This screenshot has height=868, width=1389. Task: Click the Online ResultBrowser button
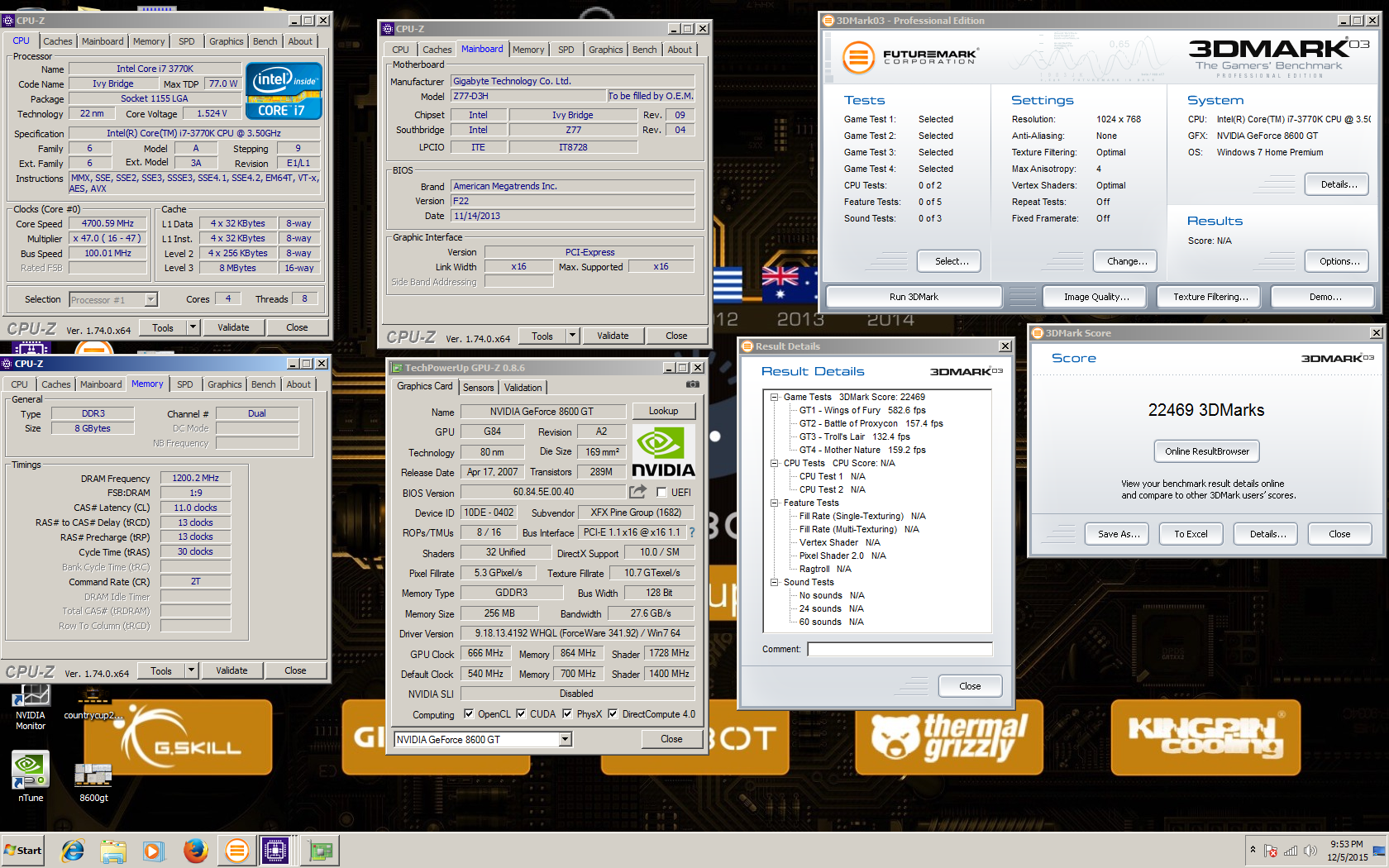(1206, 451)
